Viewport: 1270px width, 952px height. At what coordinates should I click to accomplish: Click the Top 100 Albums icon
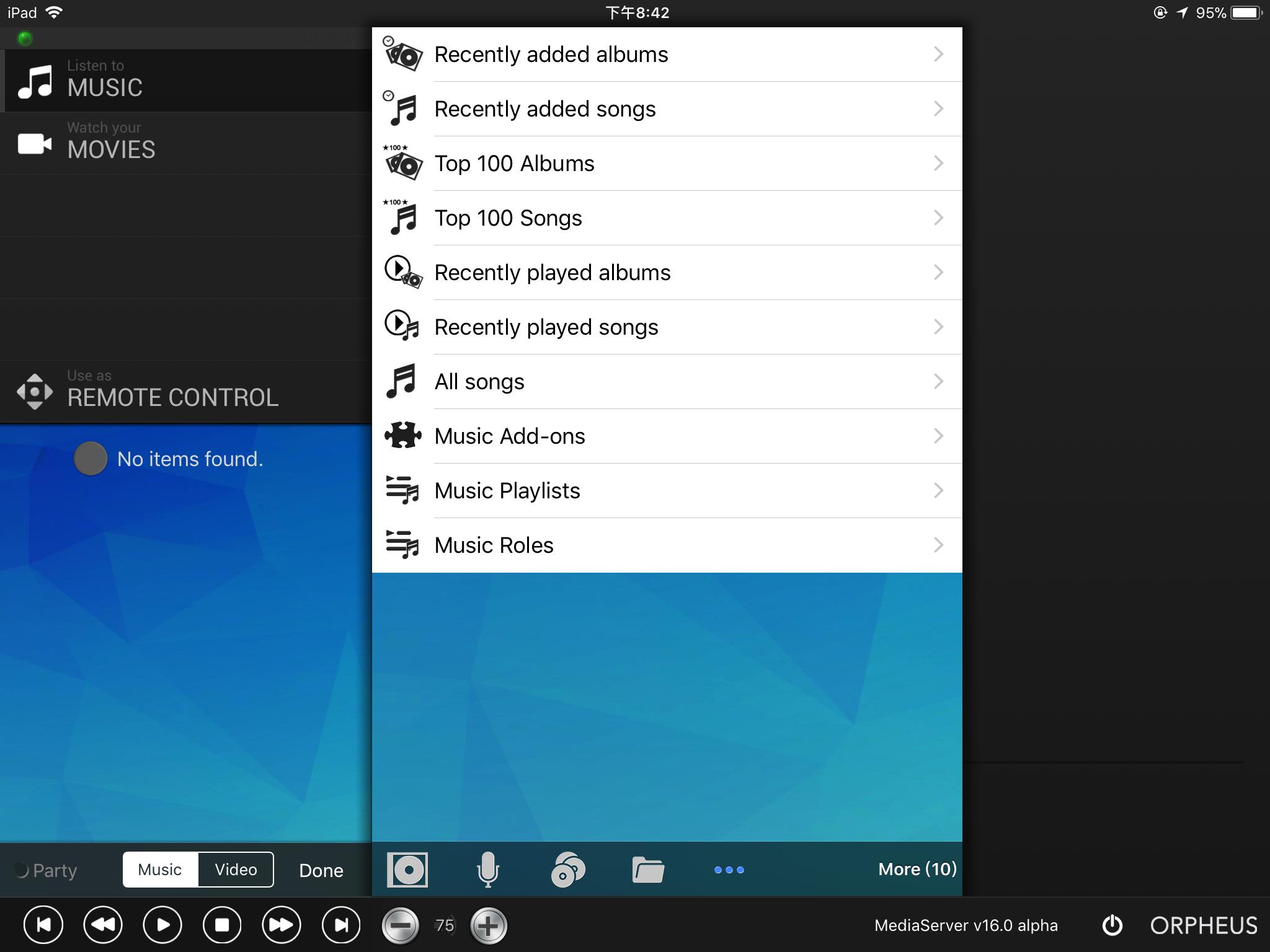click(x=402, y=164)
